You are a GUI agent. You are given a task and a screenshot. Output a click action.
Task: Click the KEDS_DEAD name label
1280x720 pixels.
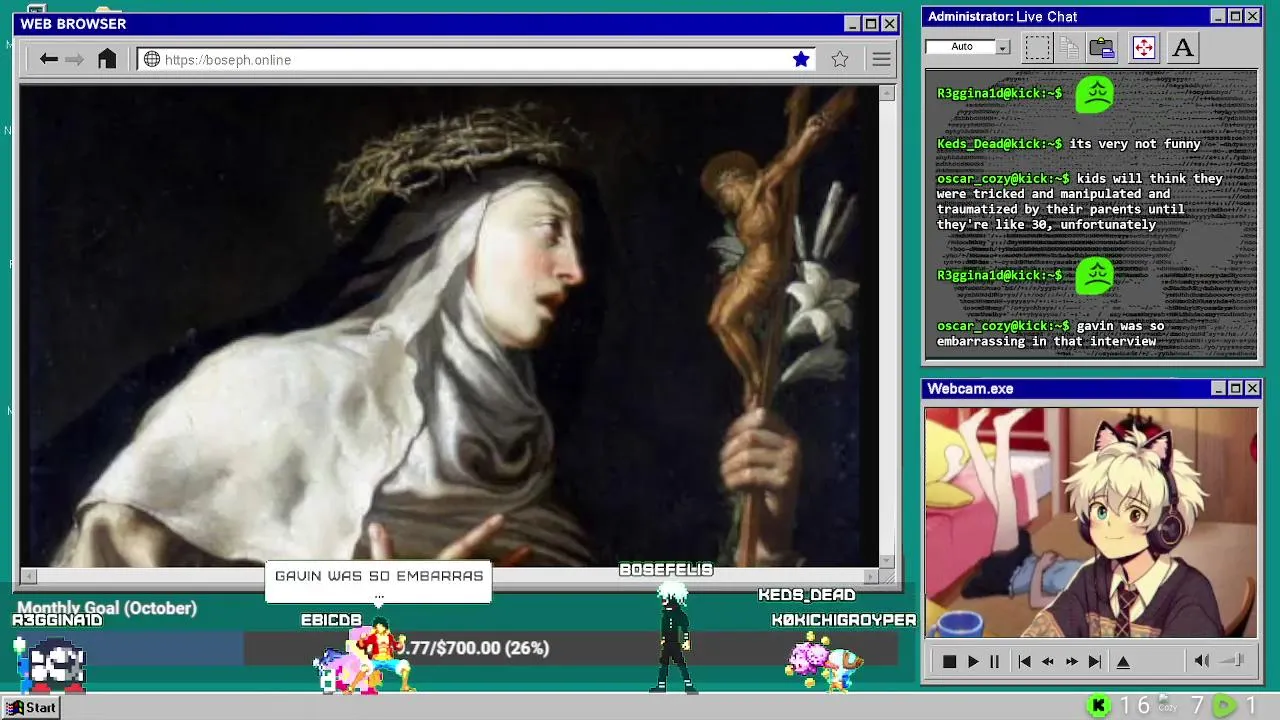(806, 595)
